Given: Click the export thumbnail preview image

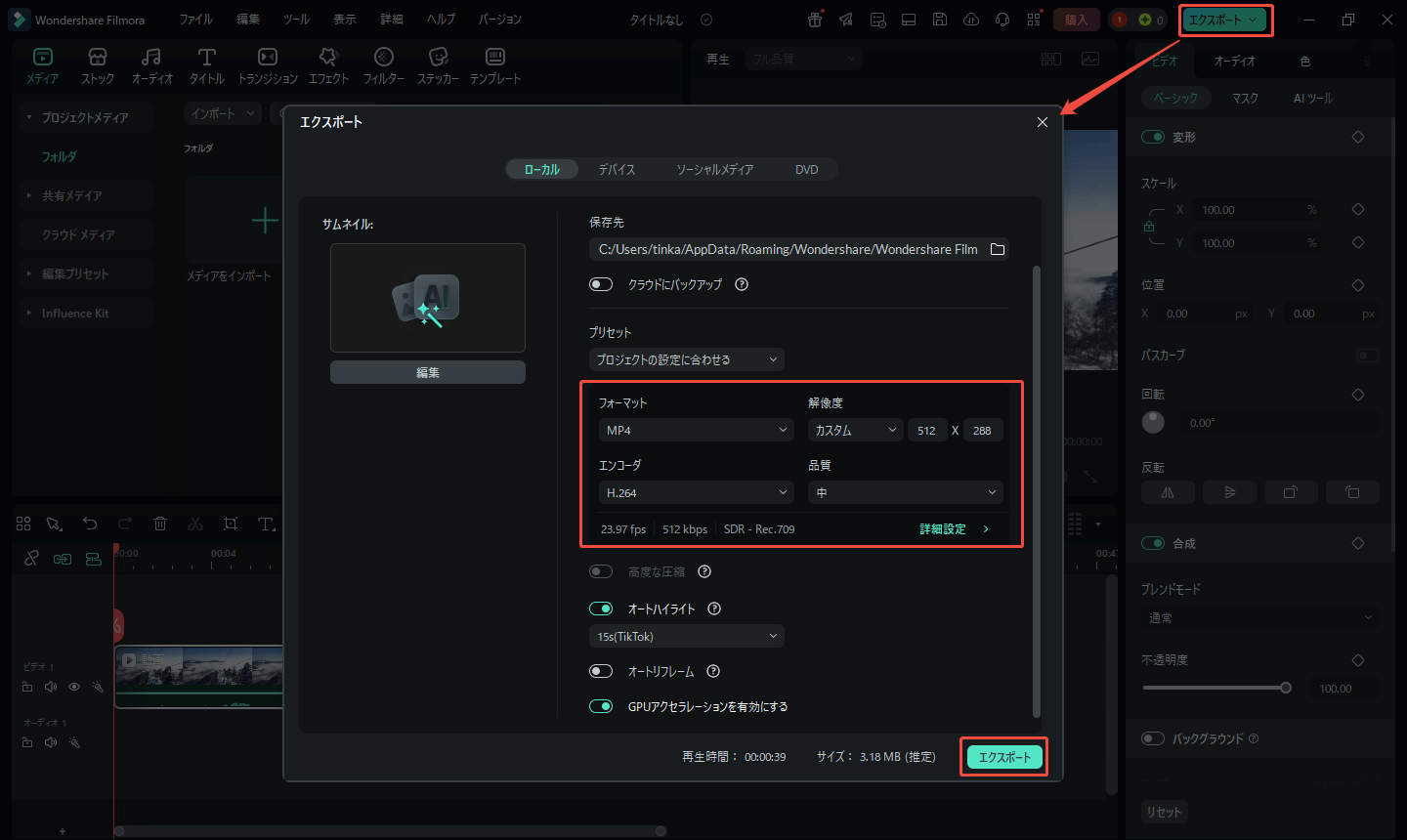Looking at the screenshot, I should point(428,298).
